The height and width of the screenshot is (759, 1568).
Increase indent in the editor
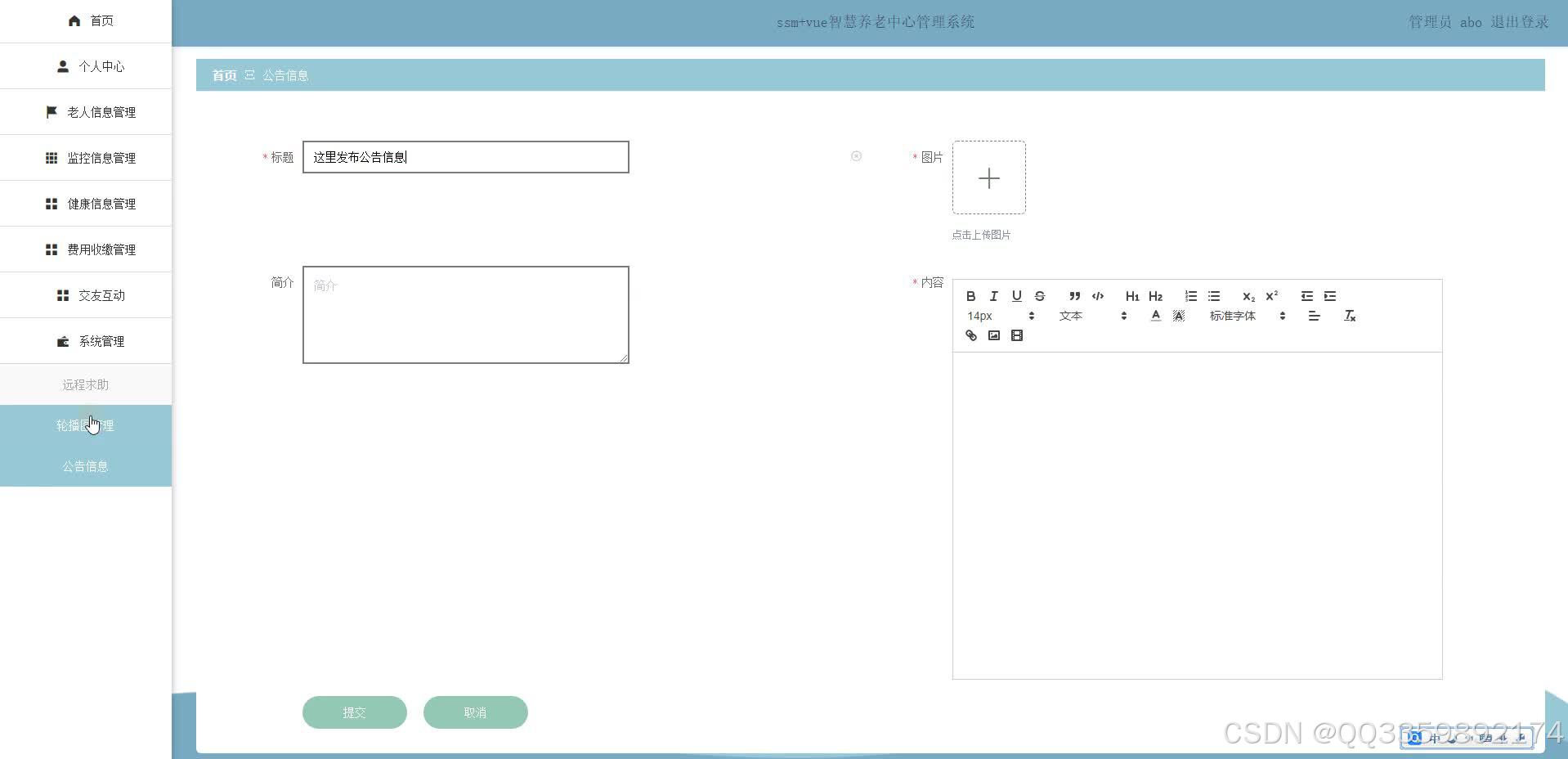[1329, 296]
